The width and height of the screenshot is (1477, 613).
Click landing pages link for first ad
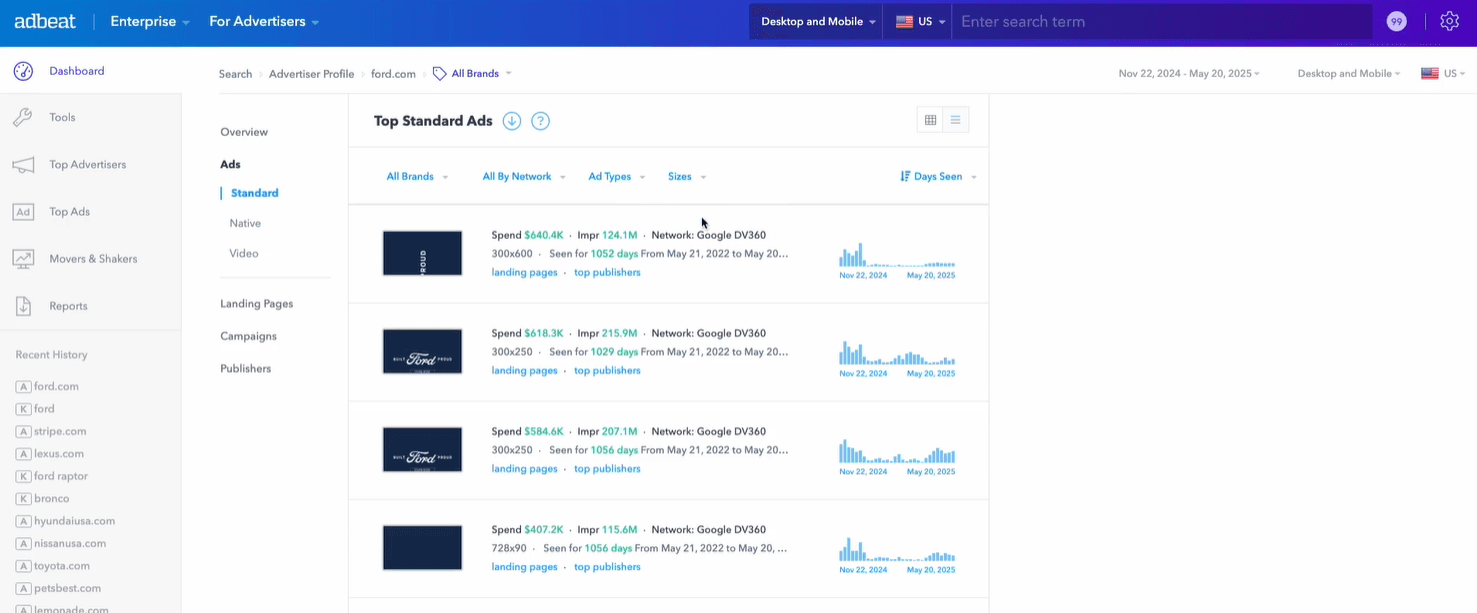pos(524,272)
